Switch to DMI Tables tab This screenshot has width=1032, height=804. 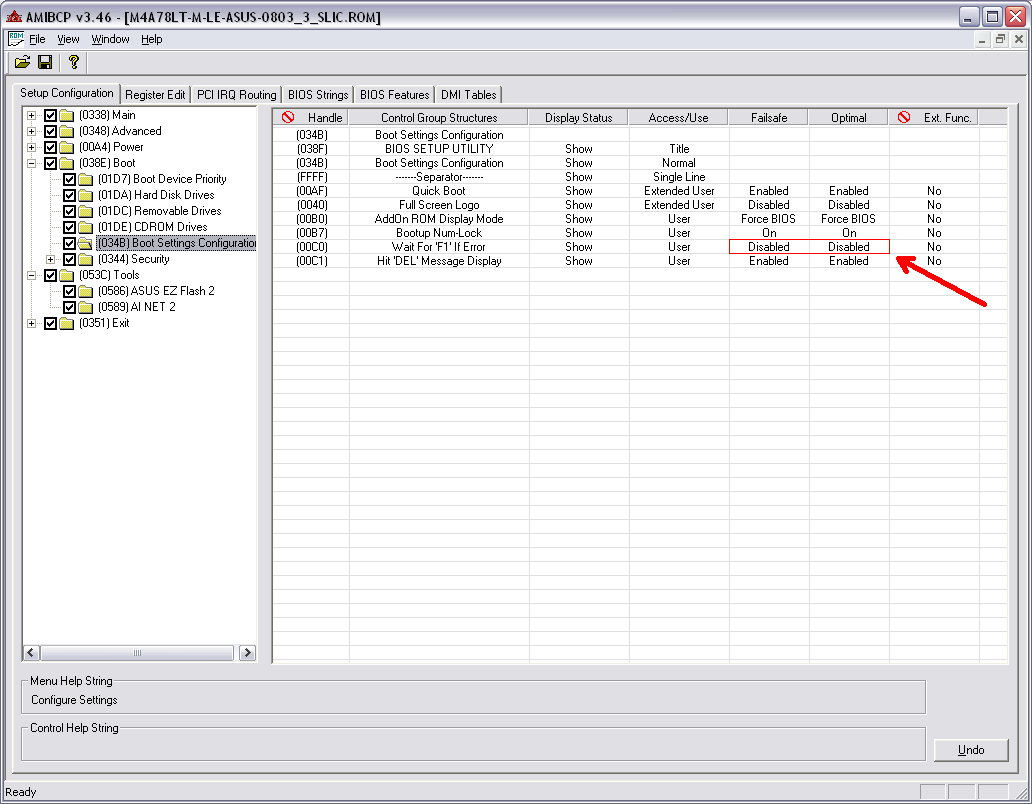(469, 95)
